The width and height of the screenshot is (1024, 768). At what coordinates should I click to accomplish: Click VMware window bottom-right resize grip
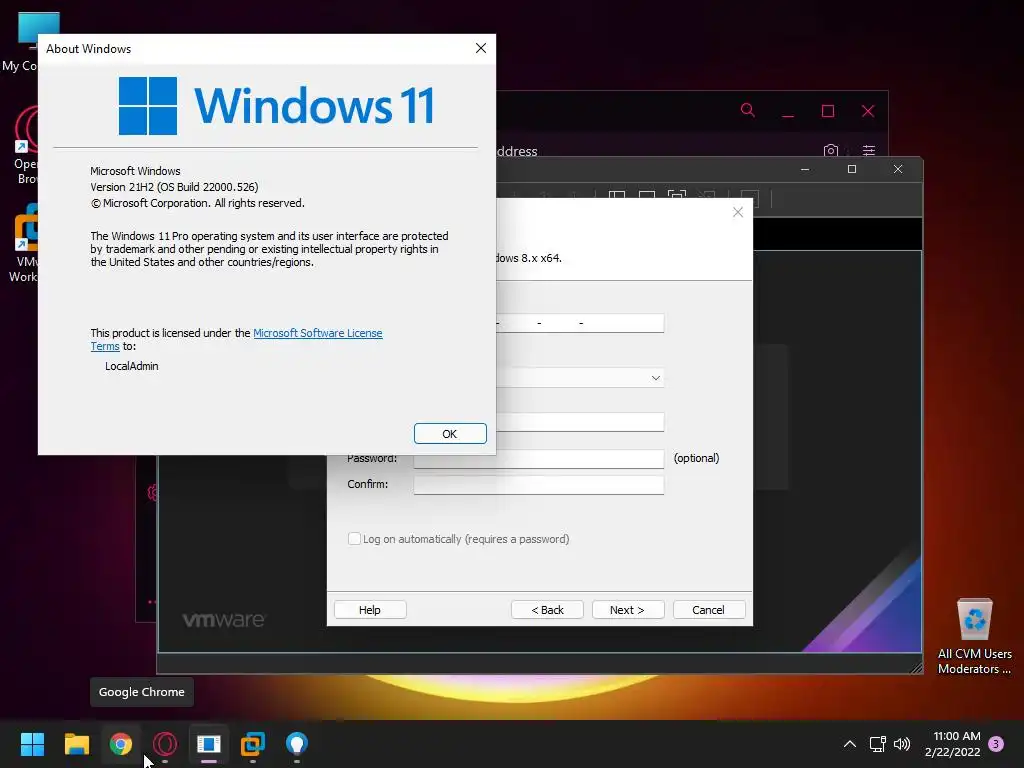(916, 667)
